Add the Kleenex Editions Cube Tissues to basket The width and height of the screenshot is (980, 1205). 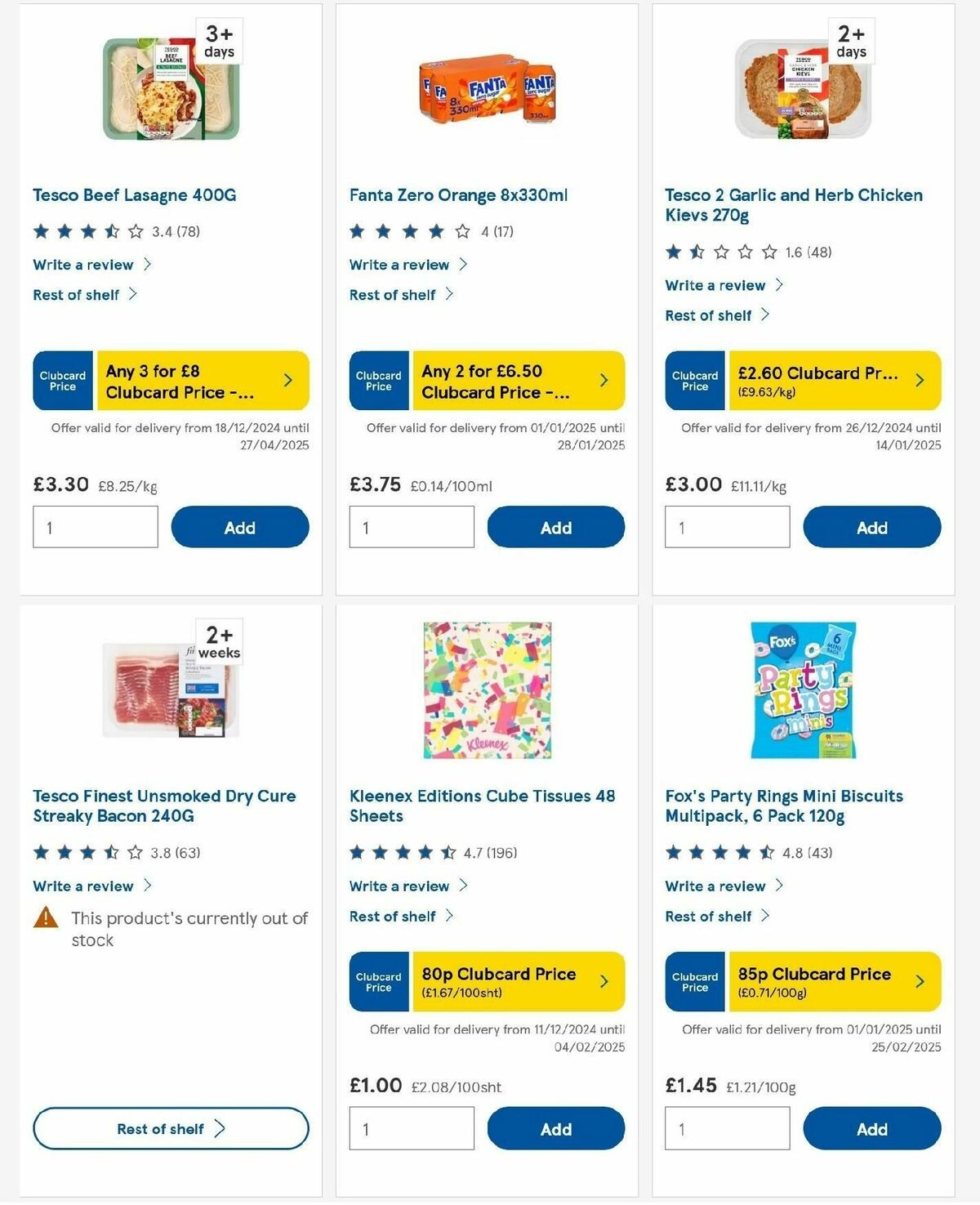click(x=555, y=1128)
